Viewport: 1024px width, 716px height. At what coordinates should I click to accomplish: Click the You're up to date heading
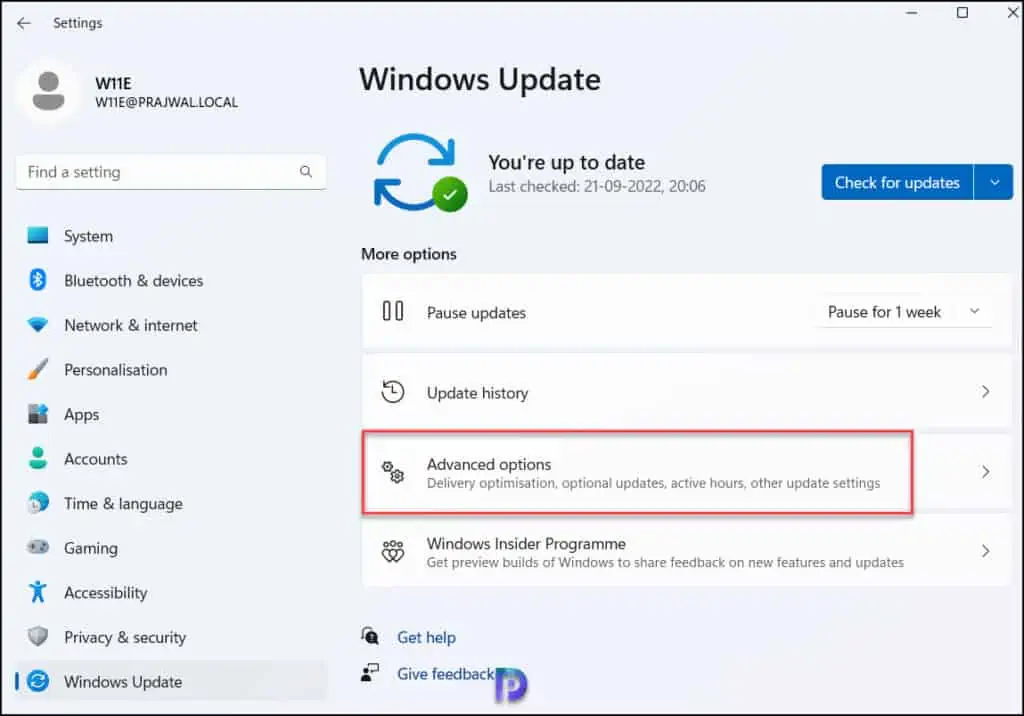click(566, 162)
